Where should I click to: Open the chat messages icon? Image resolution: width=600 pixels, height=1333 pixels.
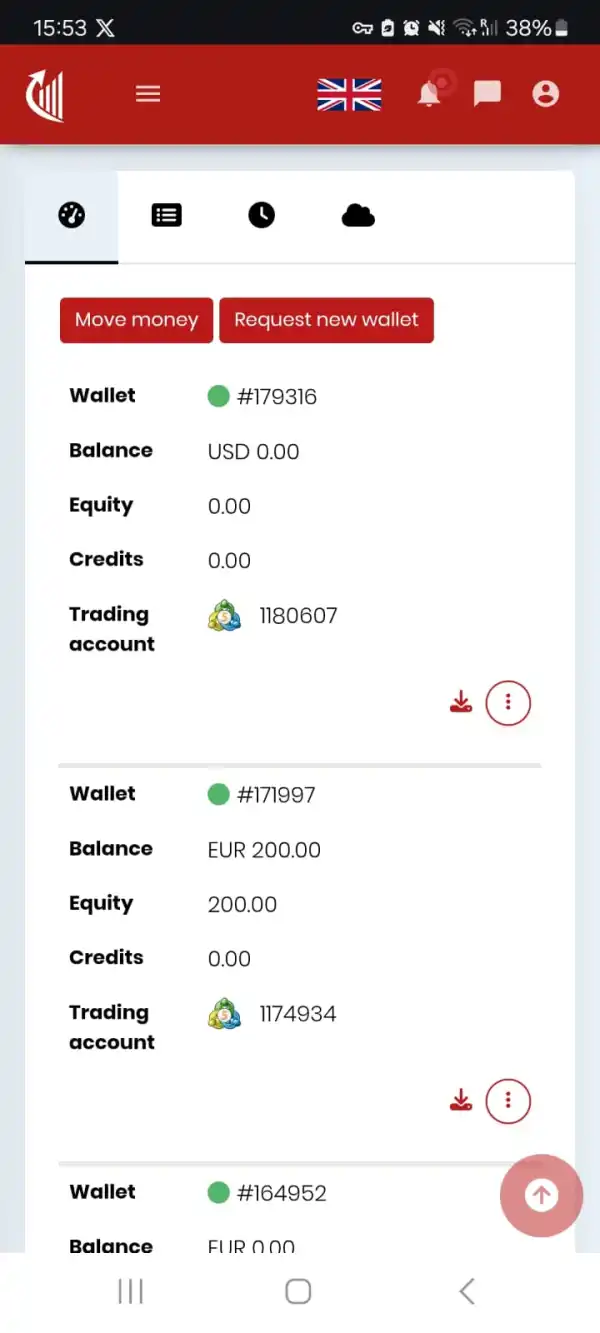pos(487,94)
